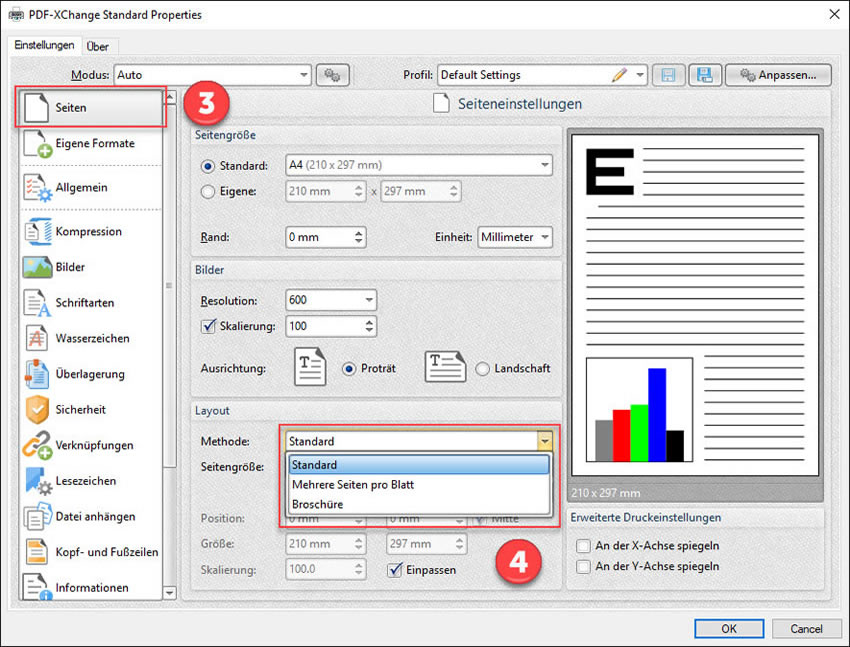The width and height of the screenshot is (850, 647).
Task: Click the page preview thumbnail
Action: click(x=694, y=306)
